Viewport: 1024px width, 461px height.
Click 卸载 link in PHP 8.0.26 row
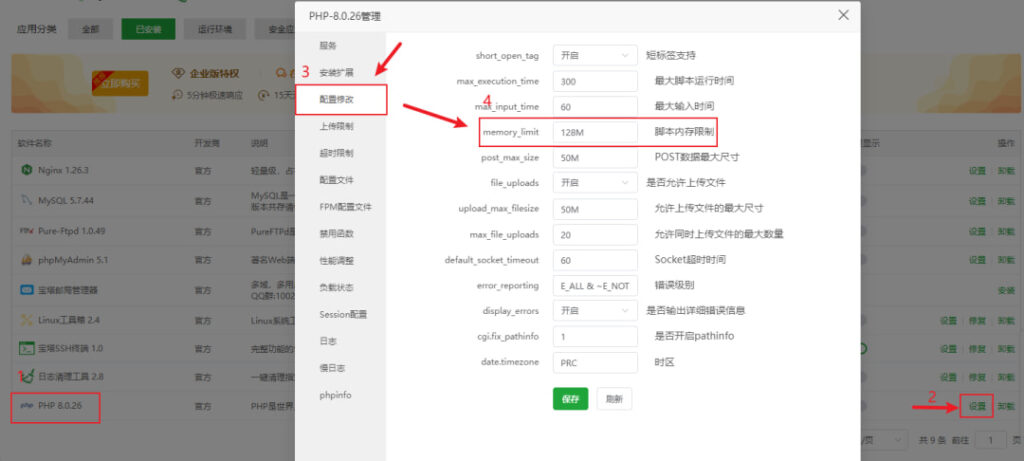(1006, 405)
